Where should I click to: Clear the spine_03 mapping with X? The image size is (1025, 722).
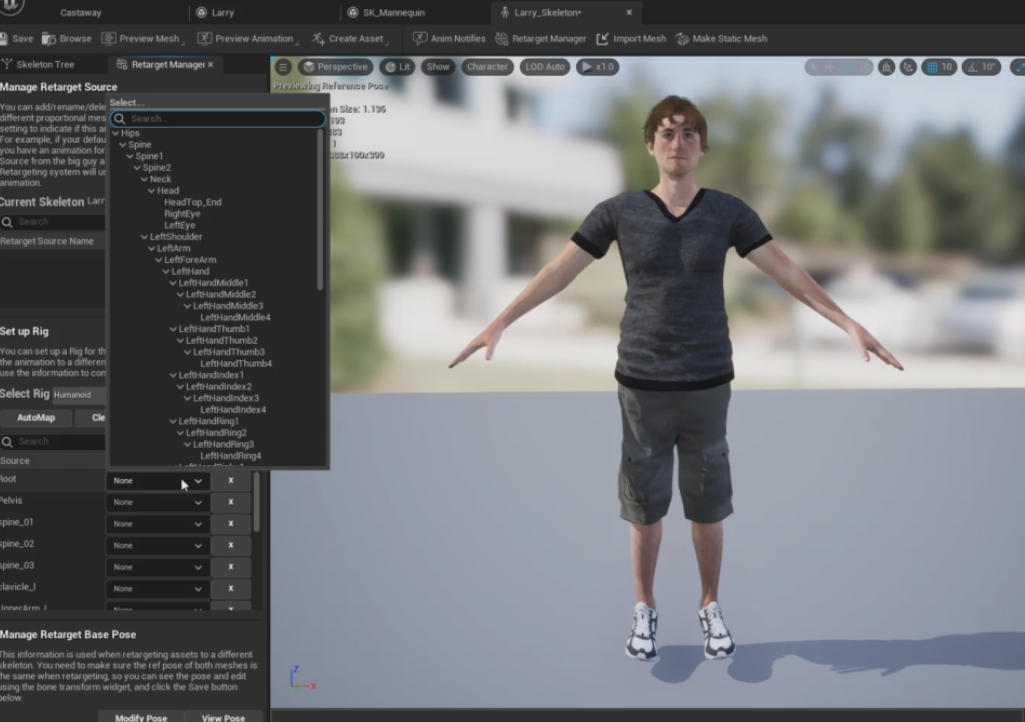point(231,567)
